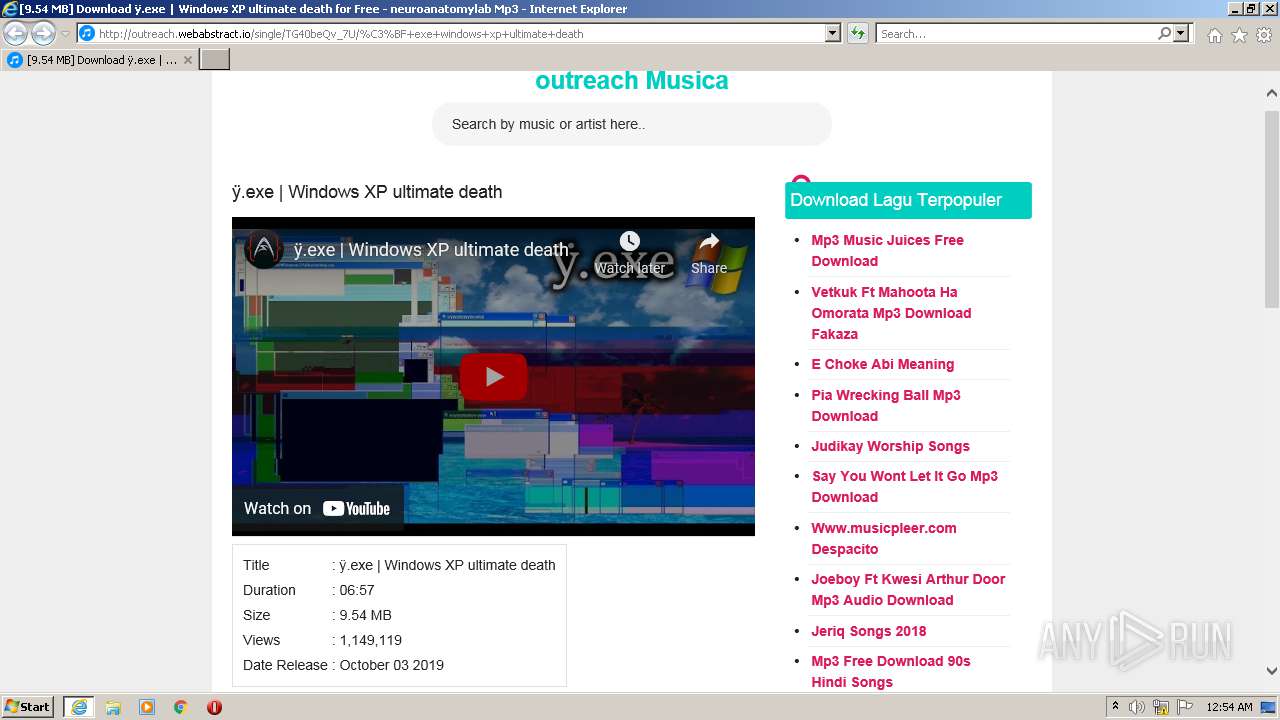Open the channel avatar on the video
The image size is (1280, 720).
click(x=264, y=250)
